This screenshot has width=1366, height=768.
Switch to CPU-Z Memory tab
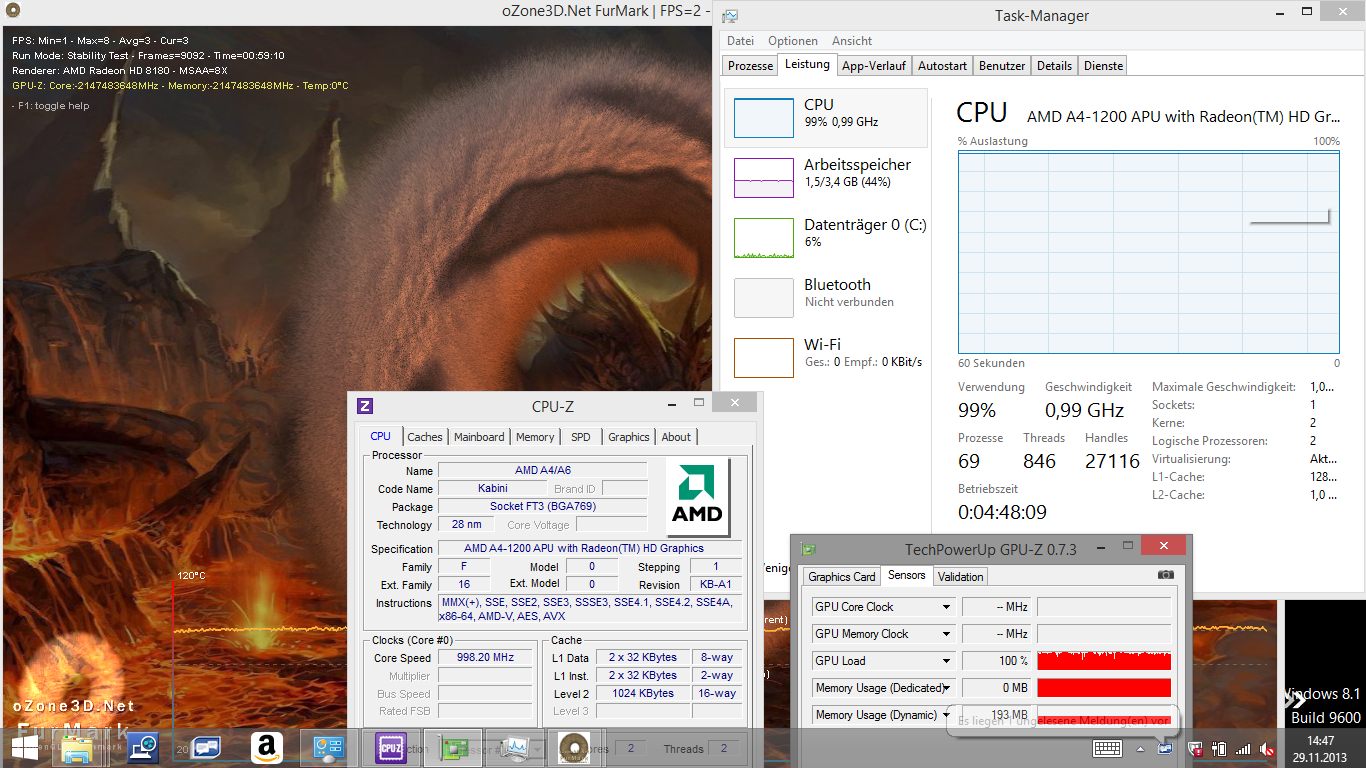(535, 437)
